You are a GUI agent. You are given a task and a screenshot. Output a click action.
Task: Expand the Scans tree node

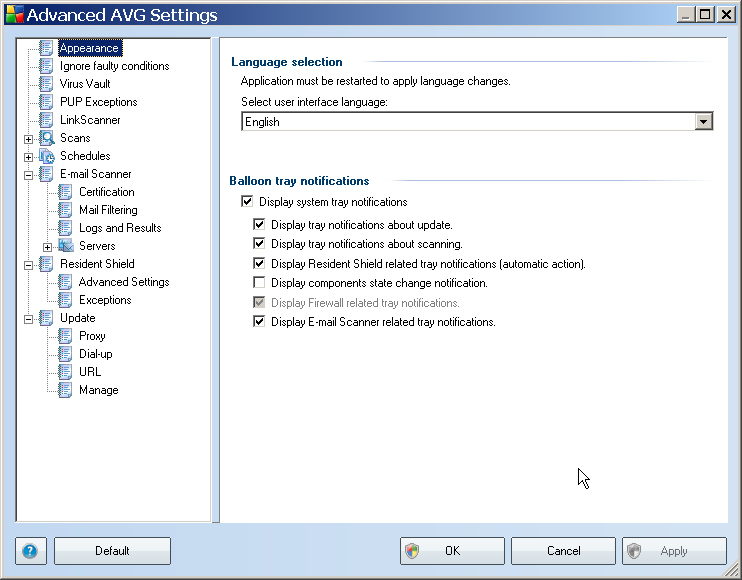point(28,139)
